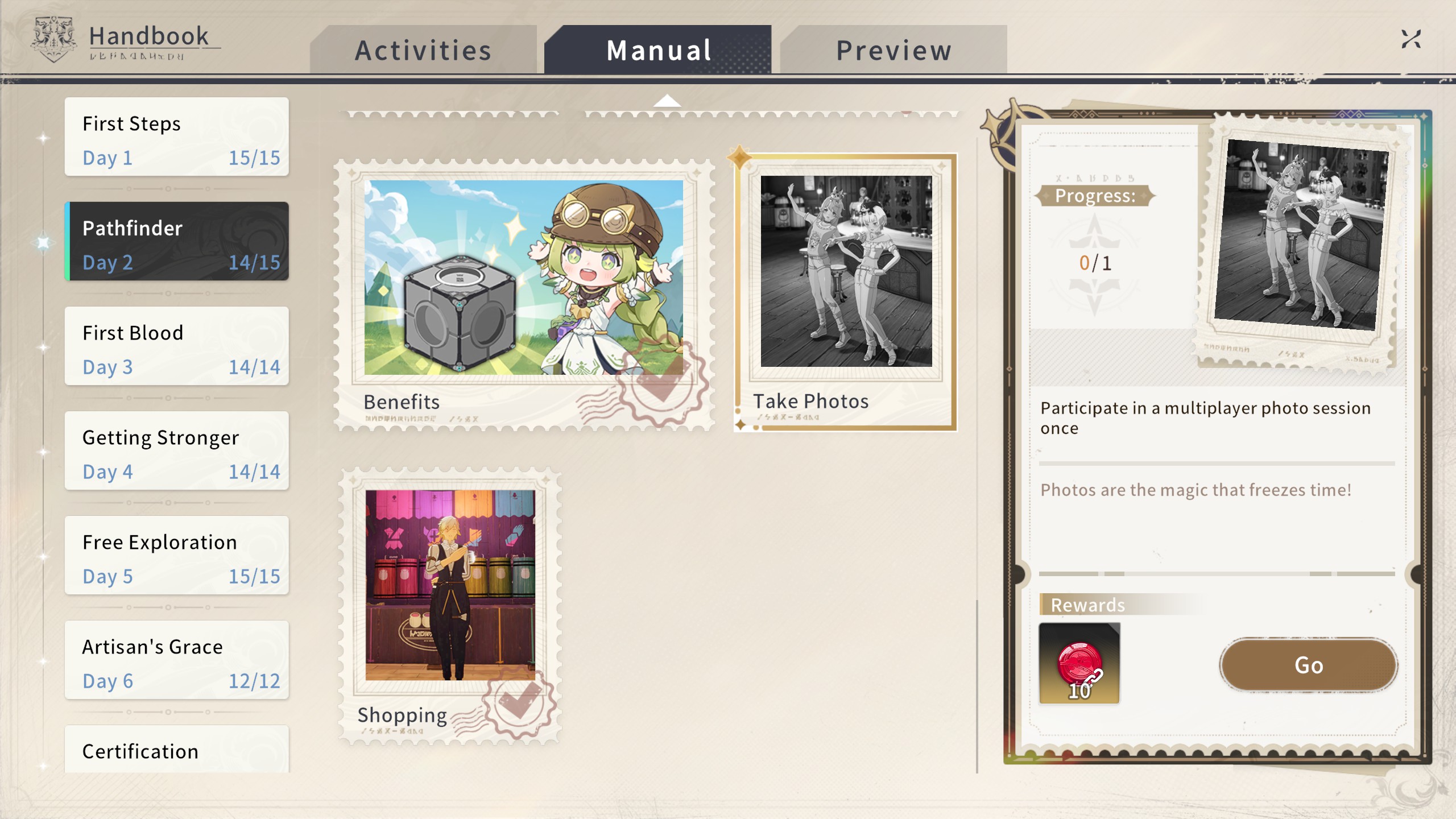Select Getting Stronger Day 4
The height and width of the screenshot is (819, 1456).
177,450
